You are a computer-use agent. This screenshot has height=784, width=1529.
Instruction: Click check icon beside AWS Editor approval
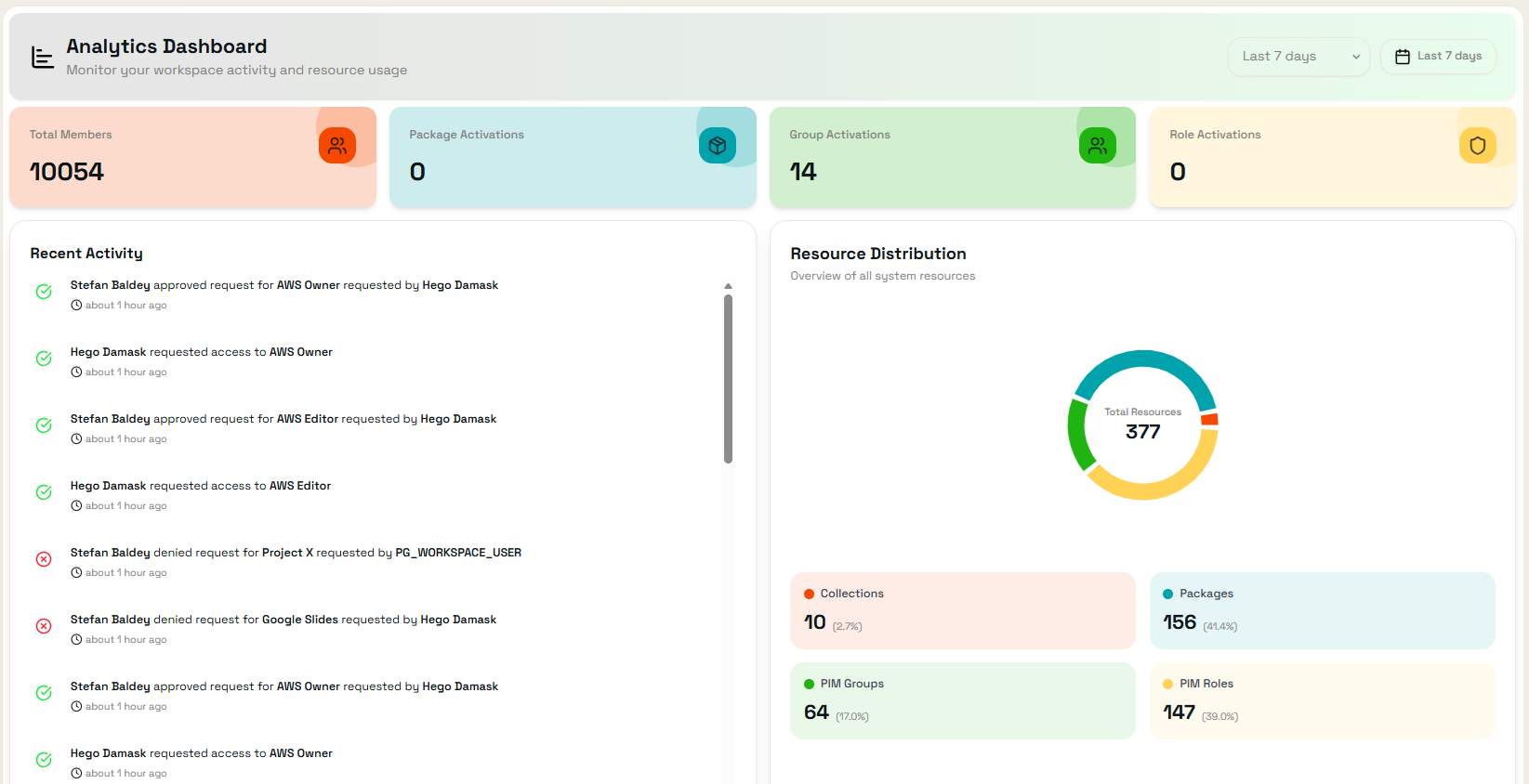(44, 425)
